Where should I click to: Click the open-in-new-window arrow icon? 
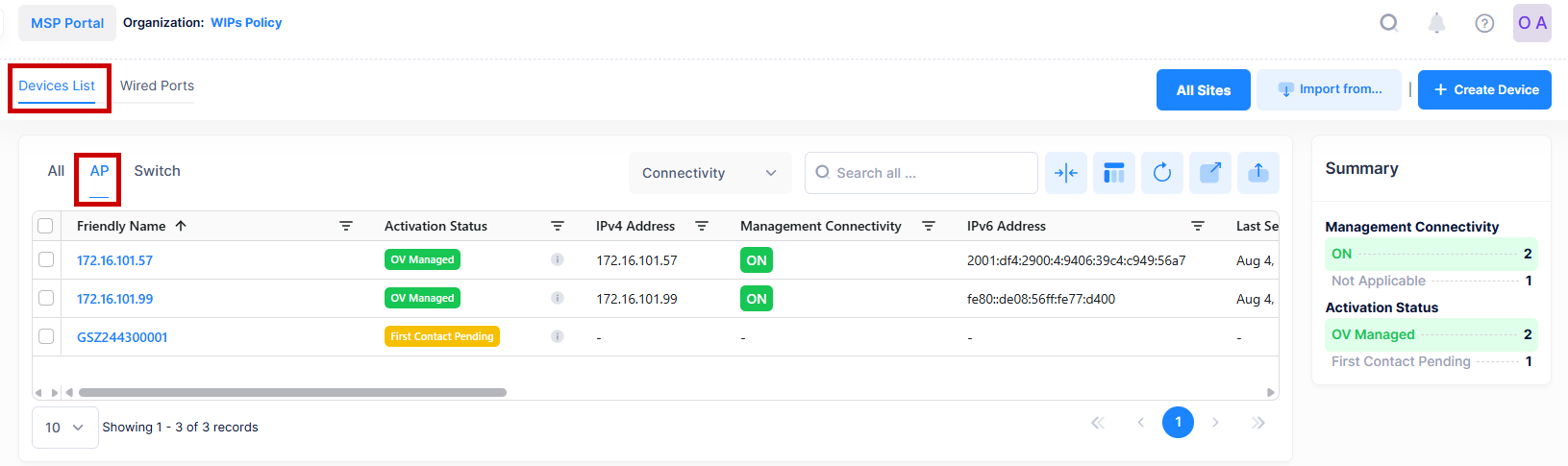[x=1209, y=173]
